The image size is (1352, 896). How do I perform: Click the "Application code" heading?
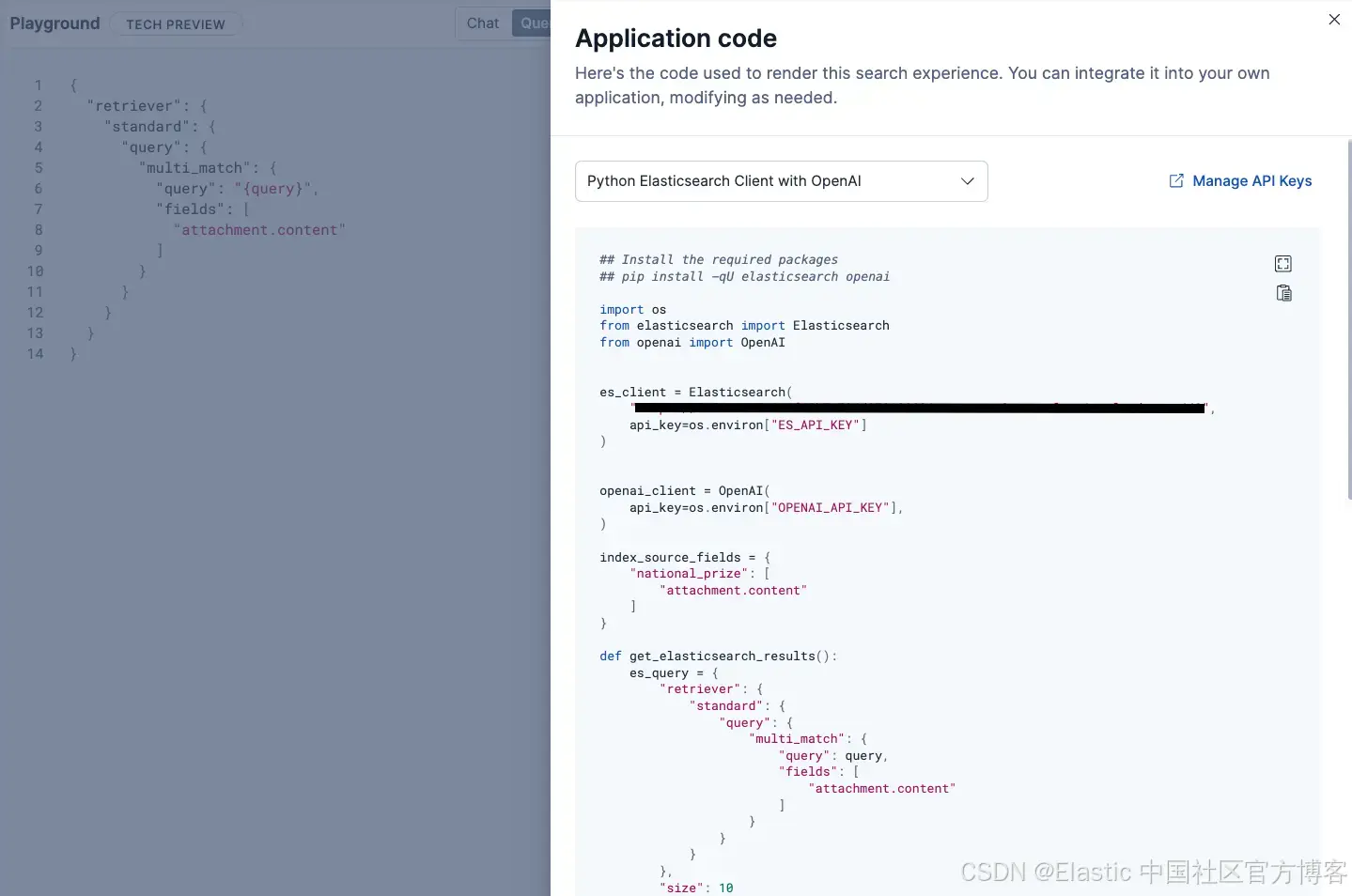tap(676, 39)
